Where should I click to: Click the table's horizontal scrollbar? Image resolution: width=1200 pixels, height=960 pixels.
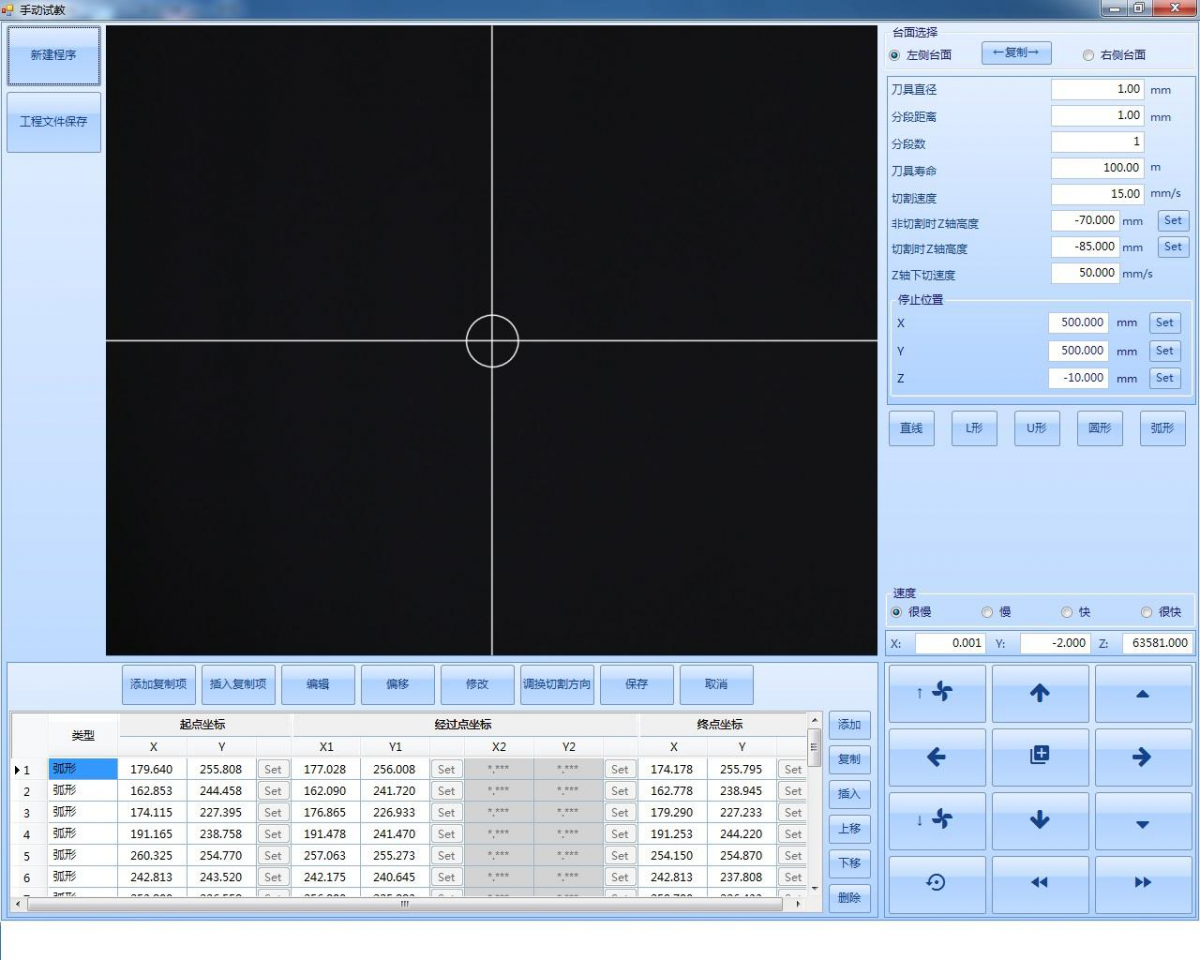(406, 904)
